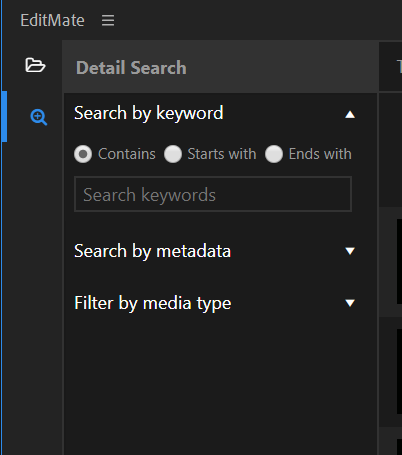Click the EditMate panel title
The image size is (402, 455).
52,20
